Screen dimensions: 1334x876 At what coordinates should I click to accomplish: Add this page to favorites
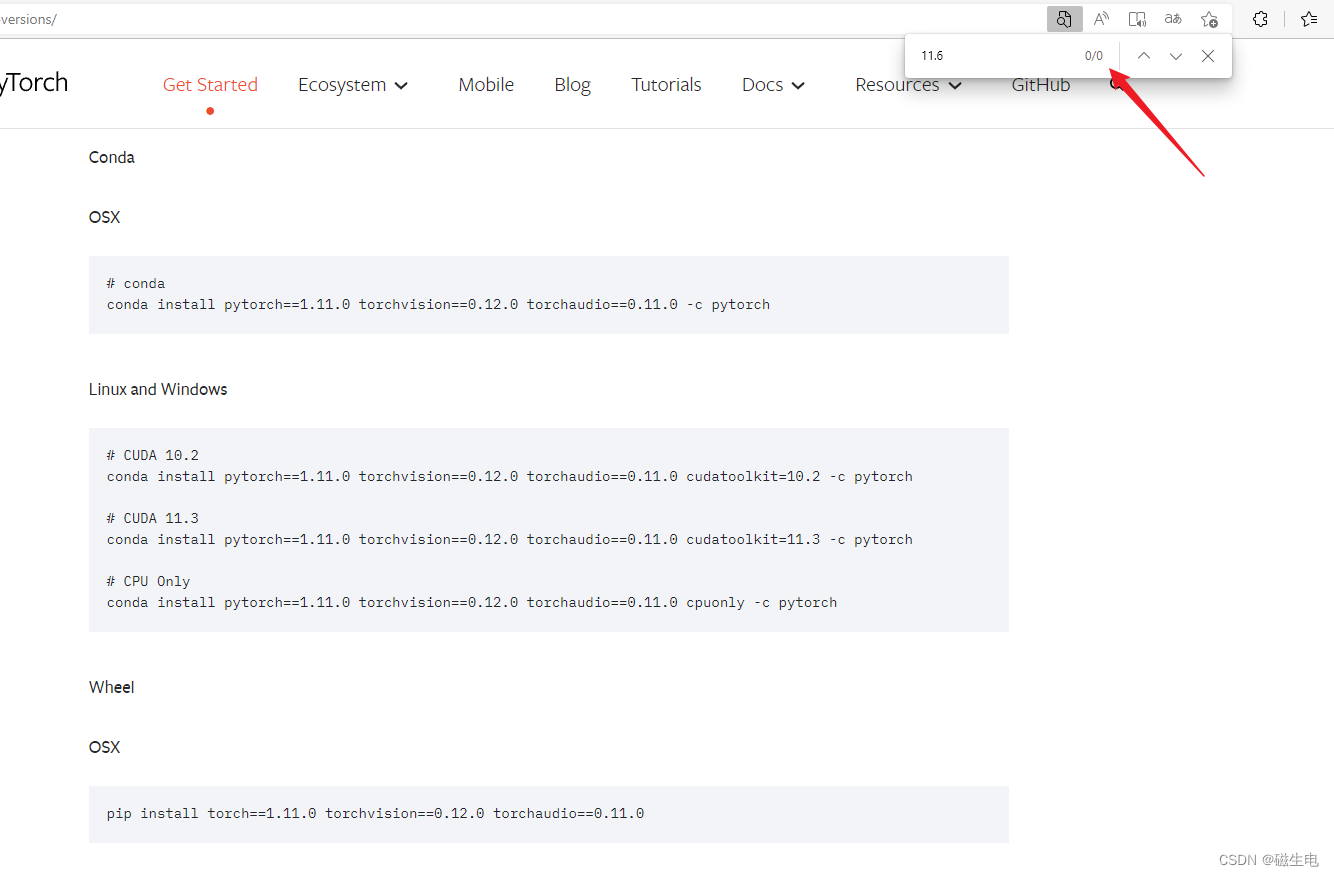coord(1209,19)
